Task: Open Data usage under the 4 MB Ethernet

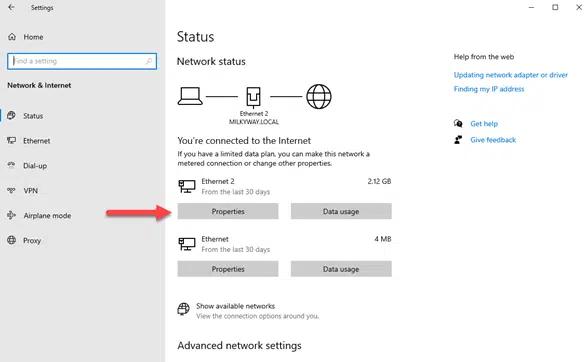Action: tap(341, 269)
